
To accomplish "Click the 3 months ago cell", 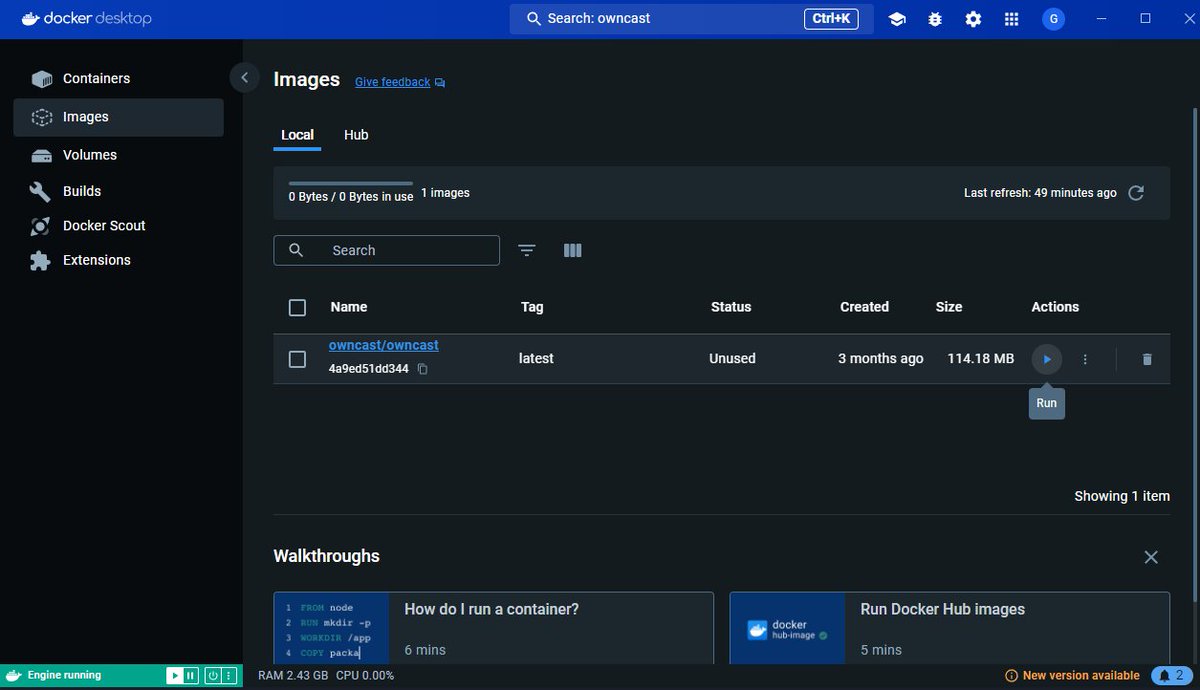I will pyautogui.click(x=881, y=358).
